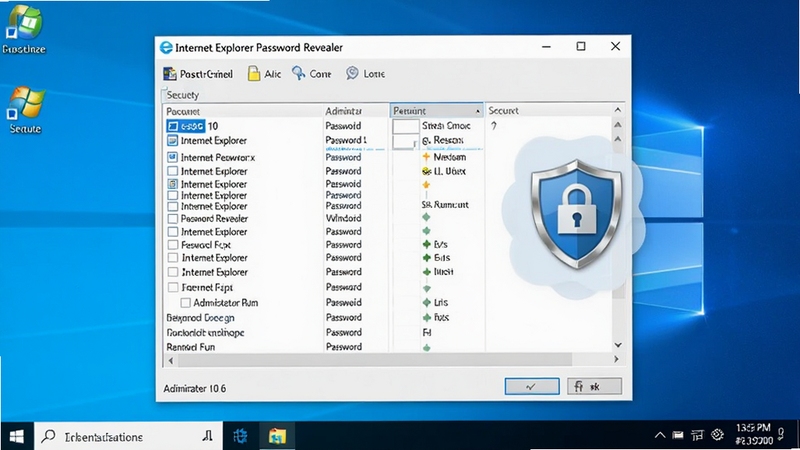Click the green diamond icon next to Lris

click(427, 303)
